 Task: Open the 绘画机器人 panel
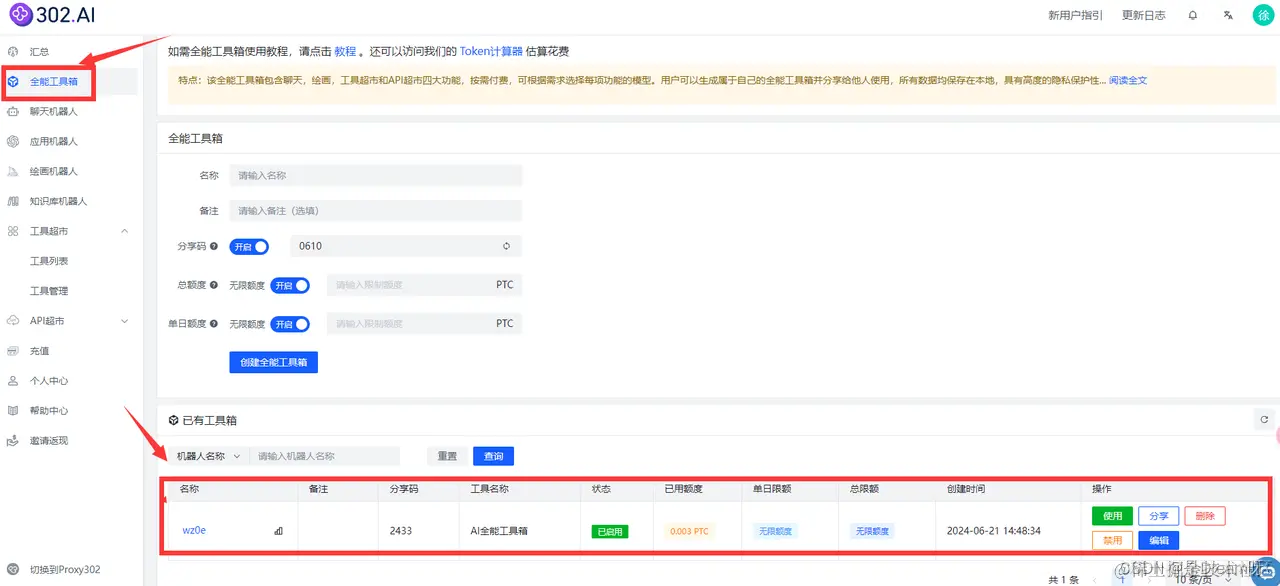pos(55,171)
